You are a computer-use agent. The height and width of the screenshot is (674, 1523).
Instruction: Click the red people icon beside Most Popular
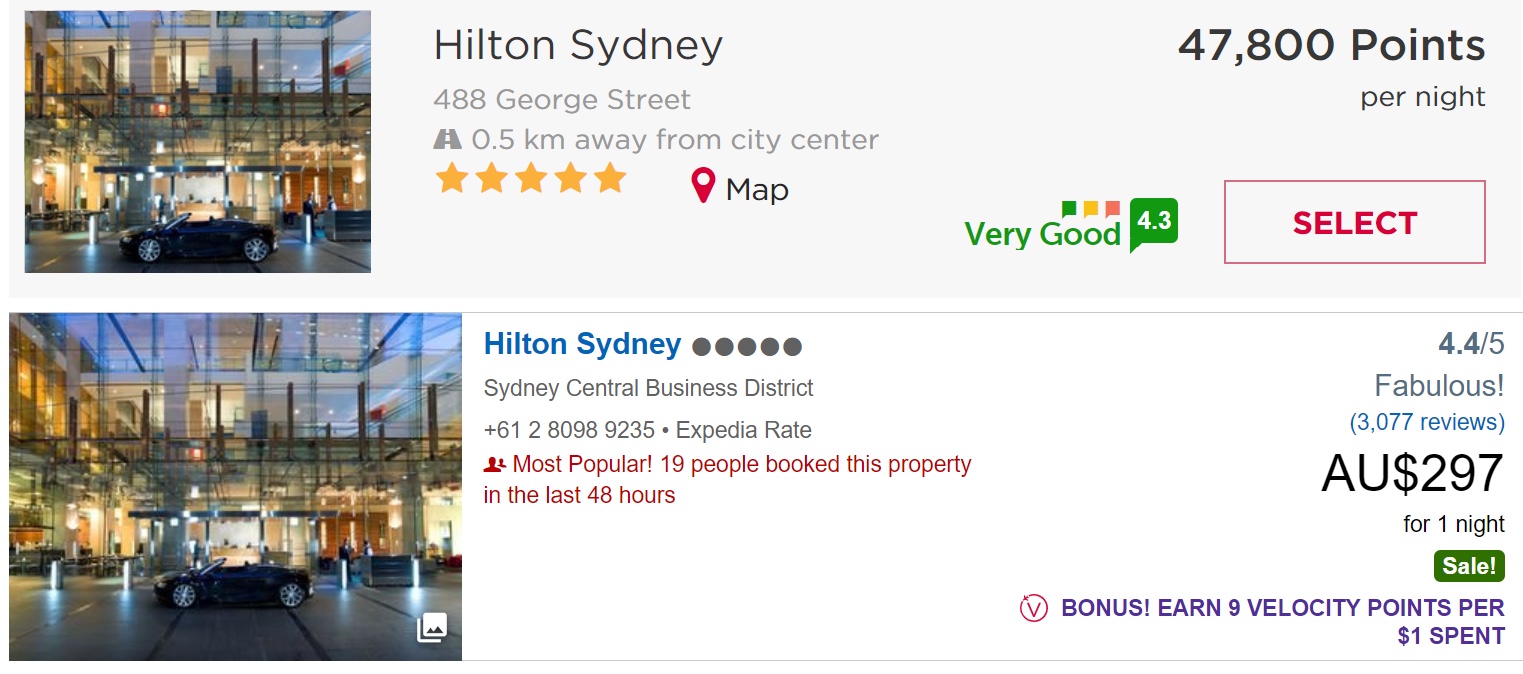(494, 464)
